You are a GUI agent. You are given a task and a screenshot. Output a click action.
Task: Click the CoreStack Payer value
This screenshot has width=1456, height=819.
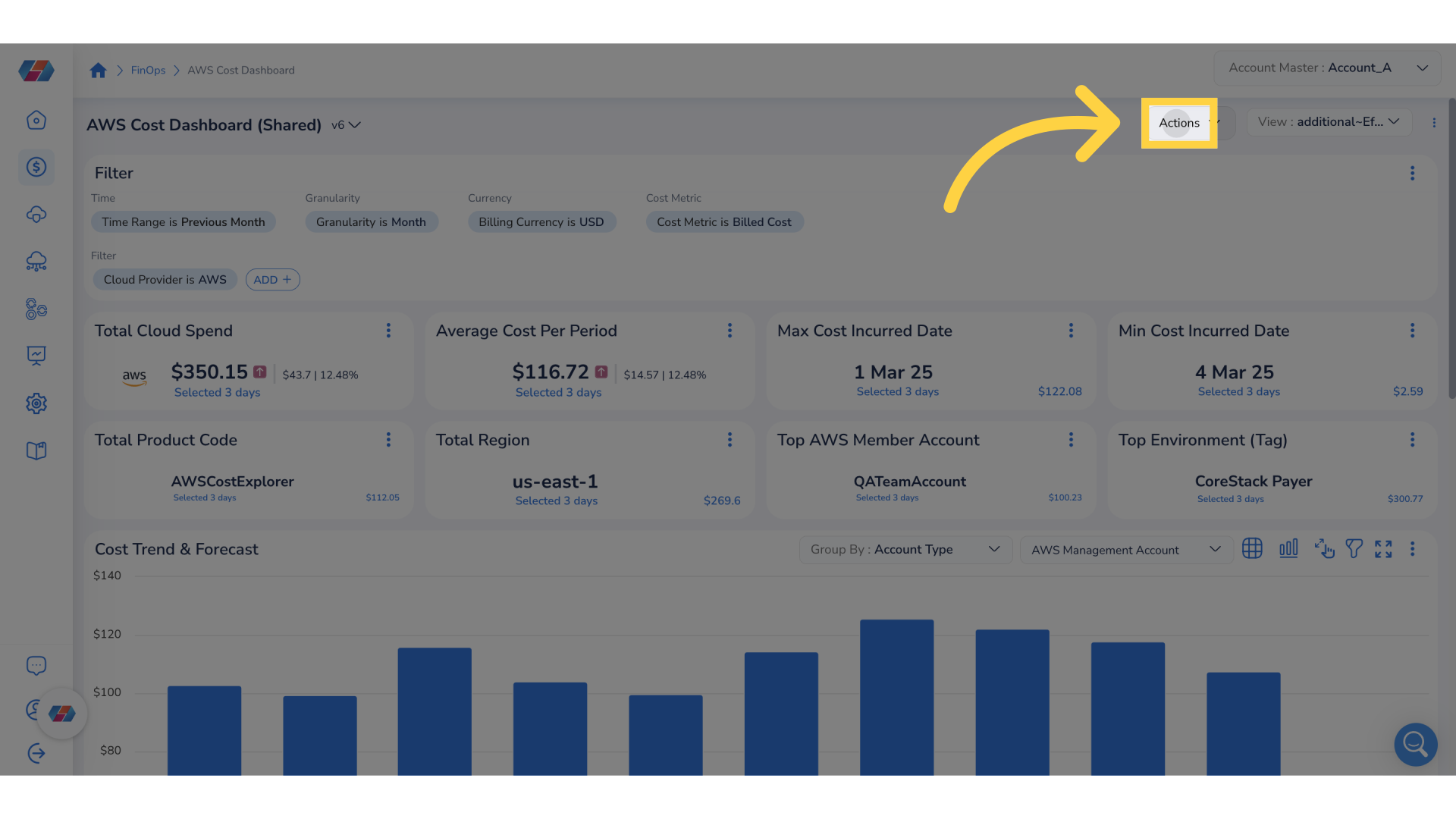[1254, 481]
